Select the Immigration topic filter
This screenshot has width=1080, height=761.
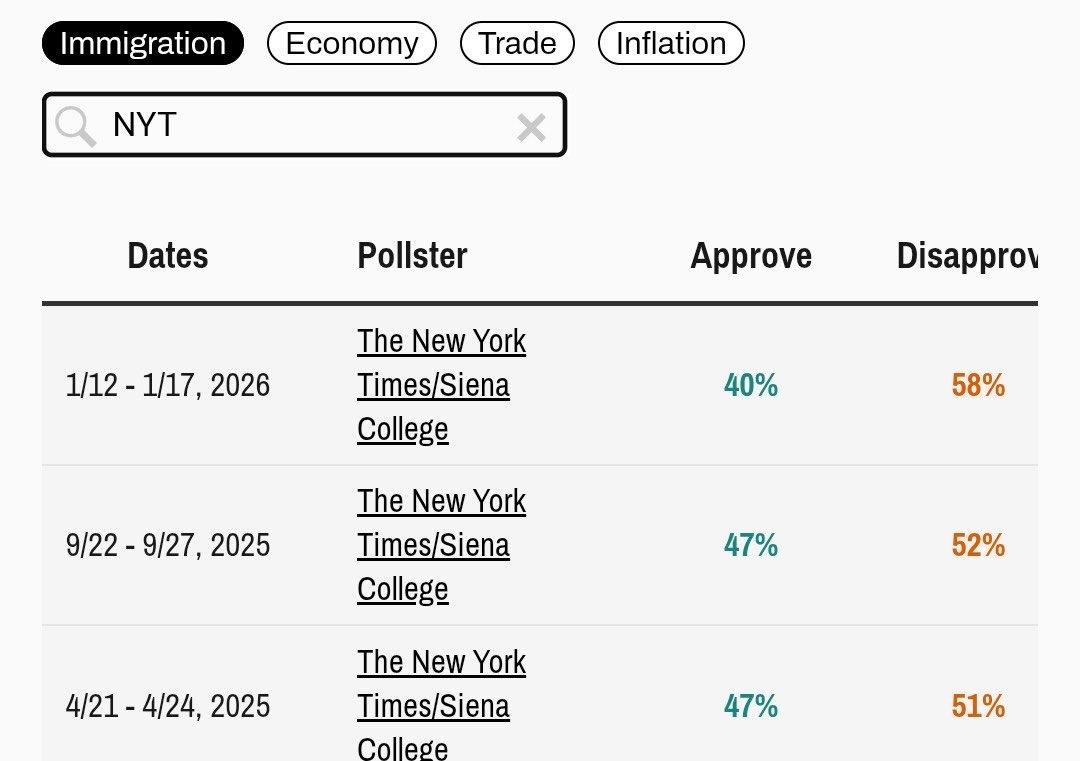point(143,44)
